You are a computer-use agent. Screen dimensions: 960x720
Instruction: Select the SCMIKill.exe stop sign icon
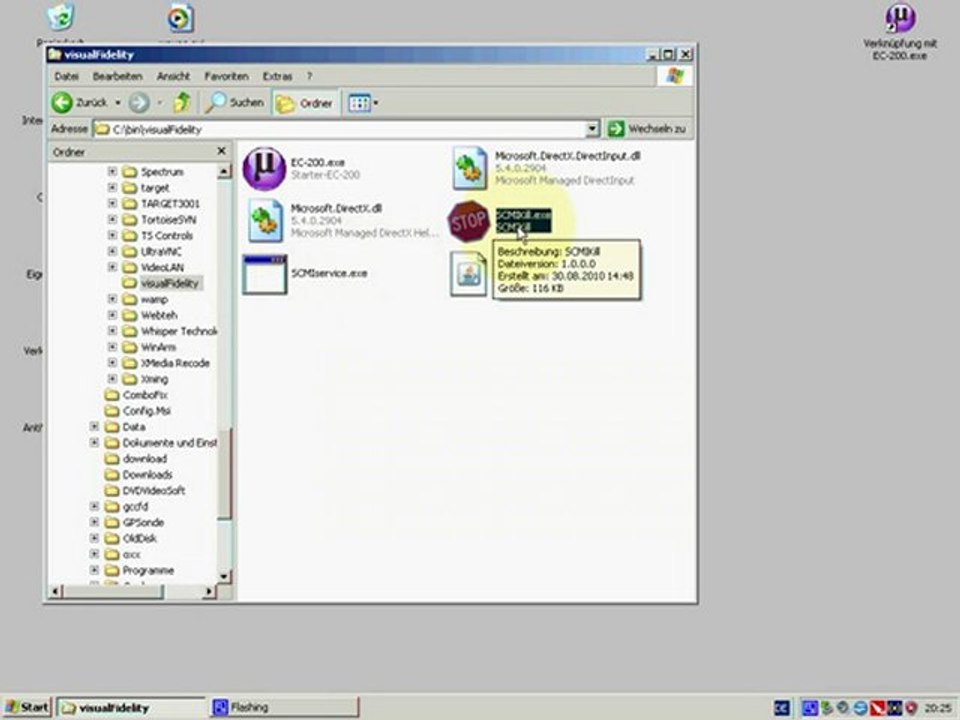468,221
